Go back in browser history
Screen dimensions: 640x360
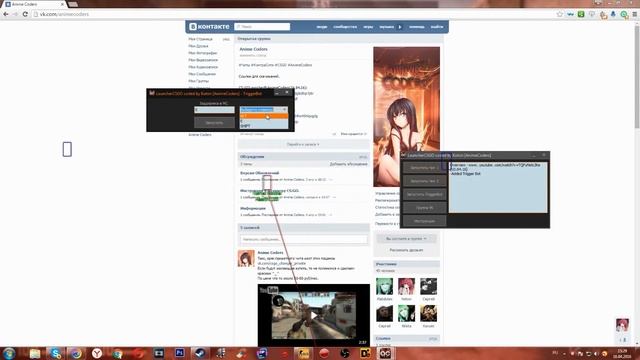tap(6, 14)
